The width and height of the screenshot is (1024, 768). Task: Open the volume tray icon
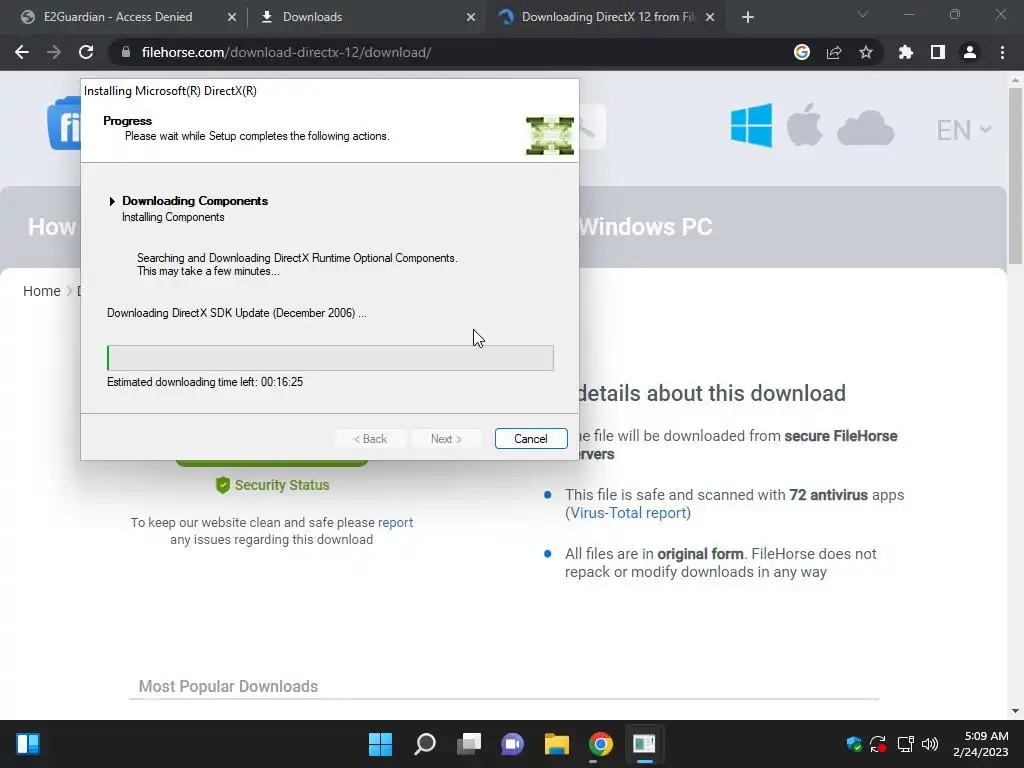click(x=930, y=744)
